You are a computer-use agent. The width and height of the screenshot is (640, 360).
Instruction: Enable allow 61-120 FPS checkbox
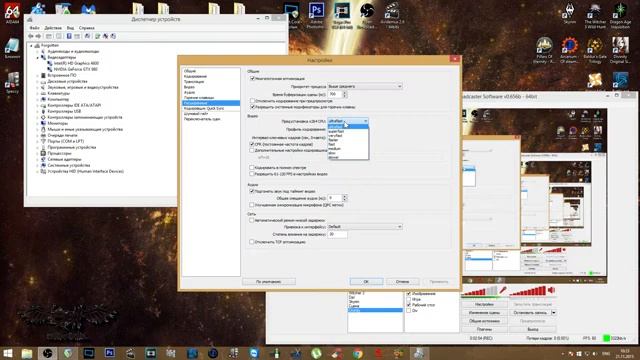point(252,174)
